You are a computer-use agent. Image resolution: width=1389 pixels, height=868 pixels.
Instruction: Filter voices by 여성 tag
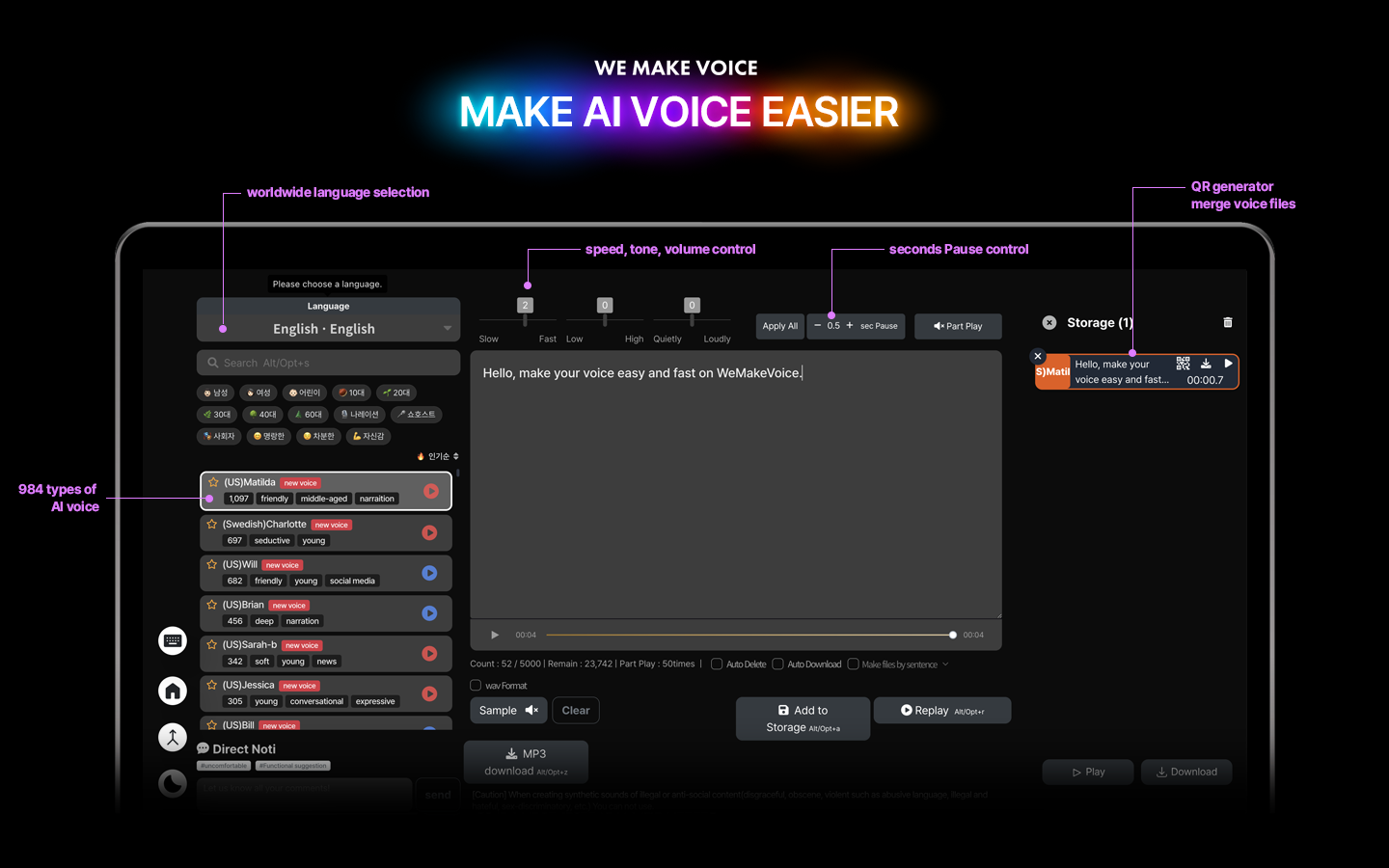click(259, 393)
